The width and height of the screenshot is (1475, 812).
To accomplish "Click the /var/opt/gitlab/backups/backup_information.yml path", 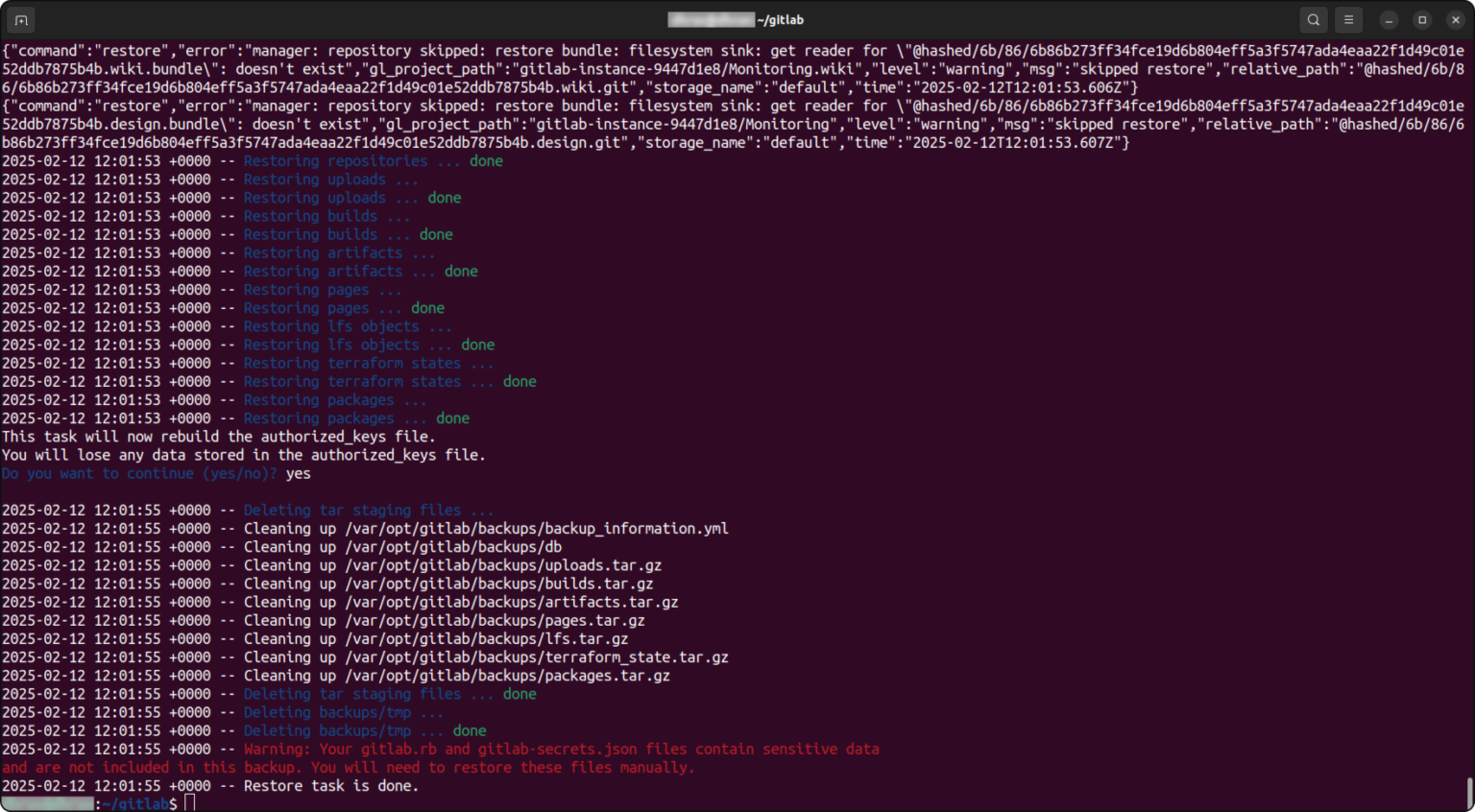I will (536, 529).
